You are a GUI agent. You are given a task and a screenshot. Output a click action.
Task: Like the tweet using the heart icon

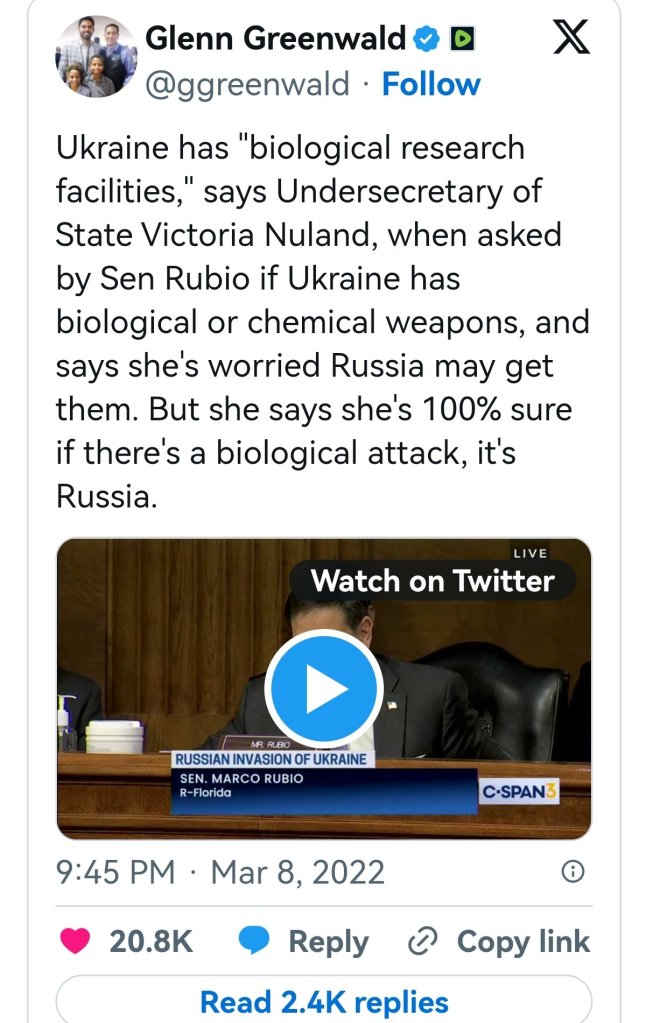click(x=75, y=941)
